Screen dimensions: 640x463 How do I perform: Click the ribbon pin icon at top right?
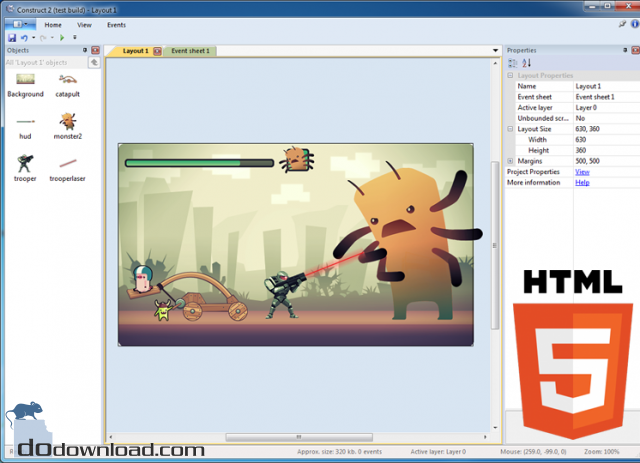[622, 24]
